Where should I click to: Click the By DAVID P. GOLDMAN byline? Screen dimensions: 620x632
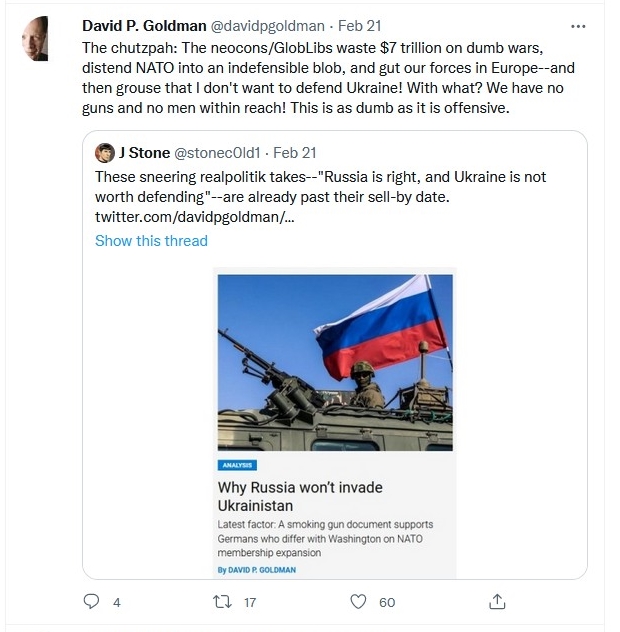coord(256,570)
